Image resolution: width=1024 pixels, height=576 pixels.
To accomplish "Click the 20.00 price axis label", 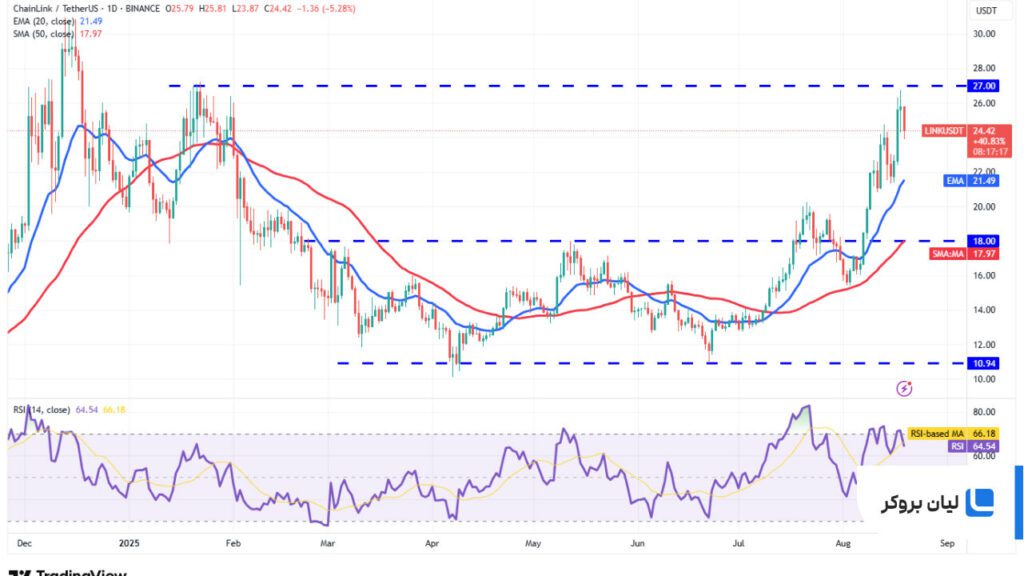I will (984, 207).
